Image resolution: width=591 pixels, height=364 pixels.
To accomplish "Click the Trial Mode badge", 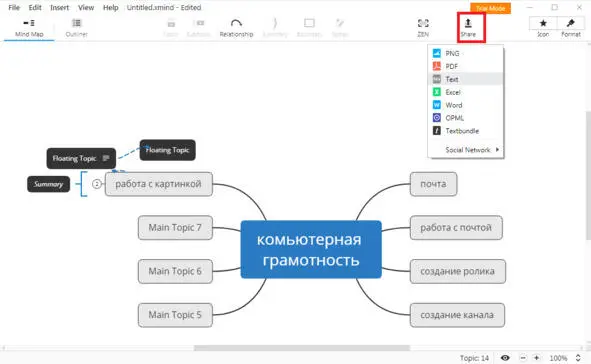I will (x=490, y=8).
